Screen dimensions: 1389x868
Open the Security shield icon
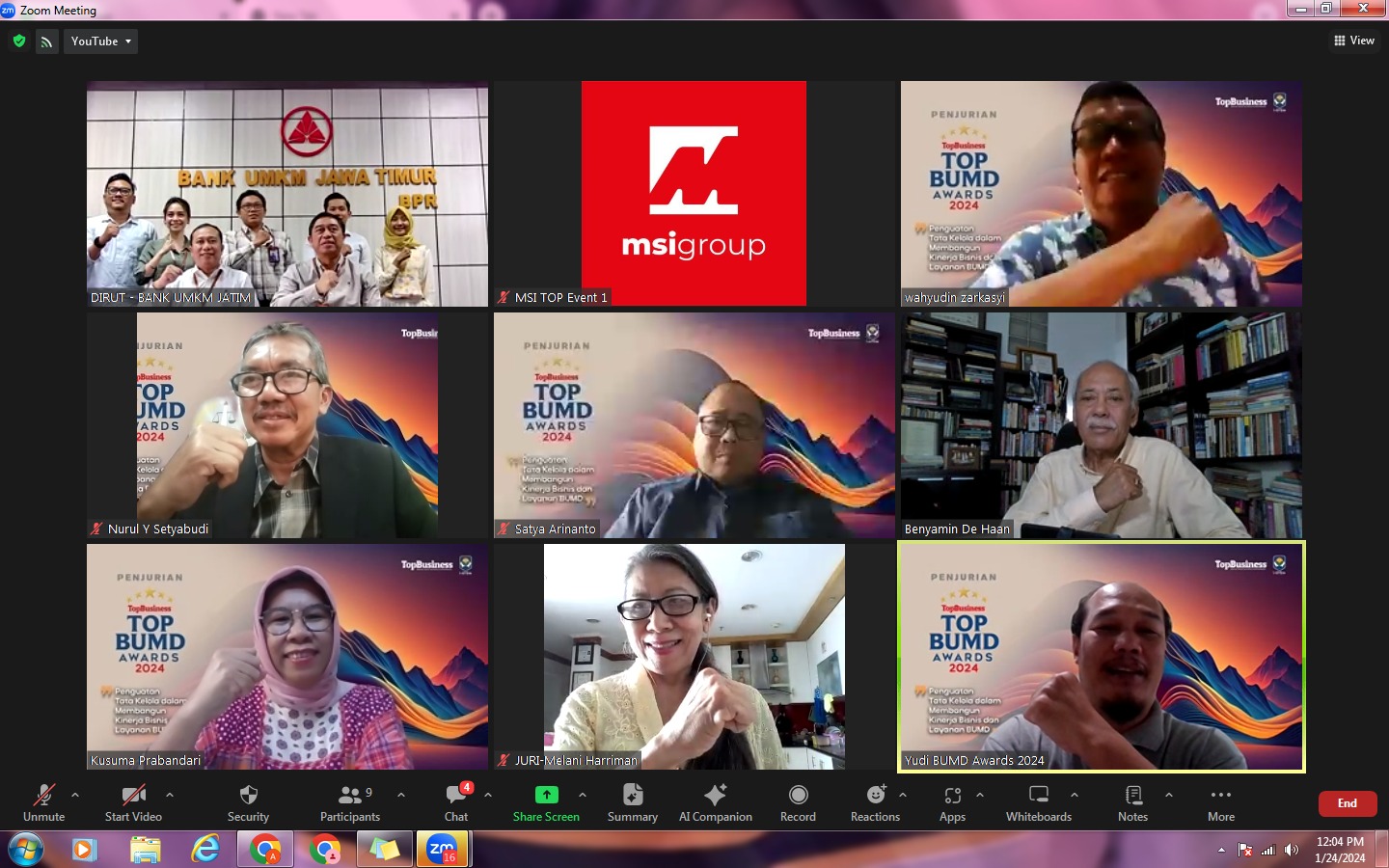point(248,796)
